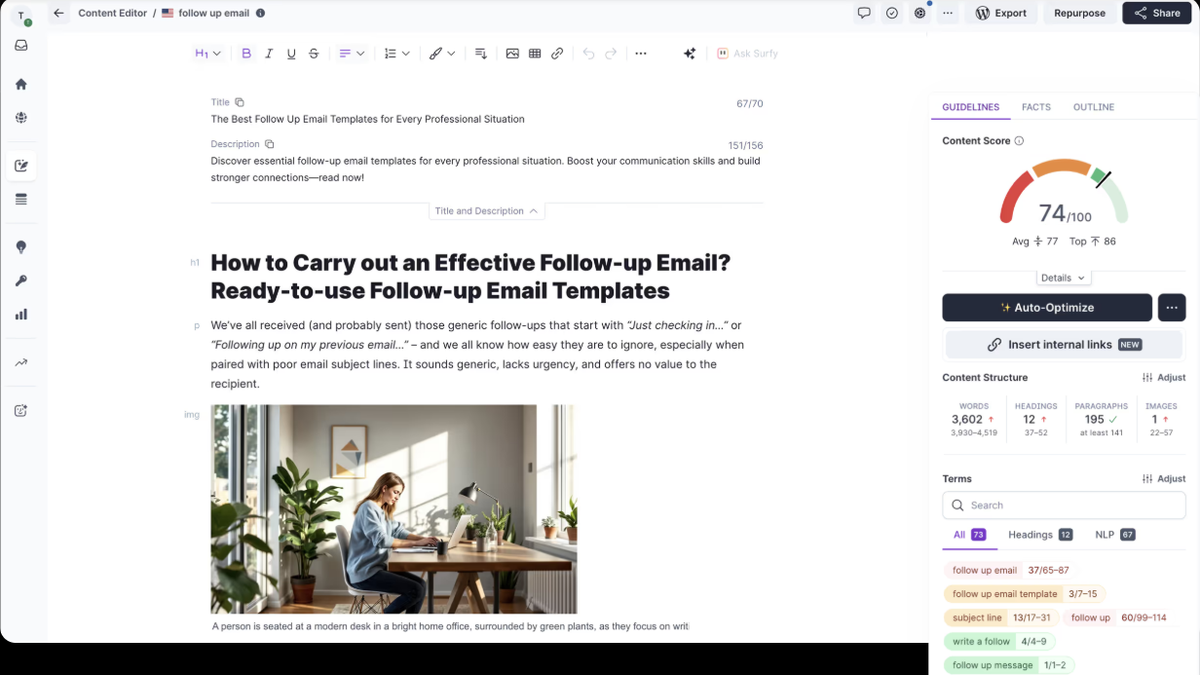Open the stacked list sidebar icon
This screenshot has width=1200, height=675.
21,200
